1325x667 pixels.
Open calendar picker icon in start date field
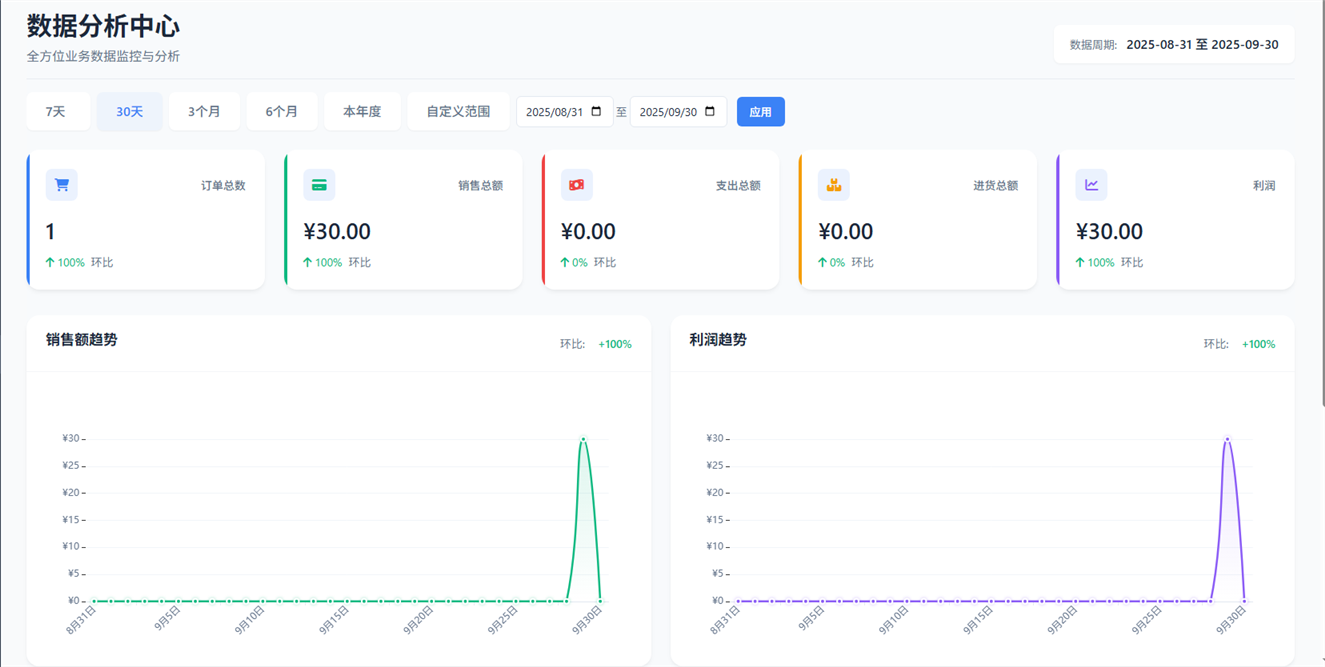pos(597,112)
